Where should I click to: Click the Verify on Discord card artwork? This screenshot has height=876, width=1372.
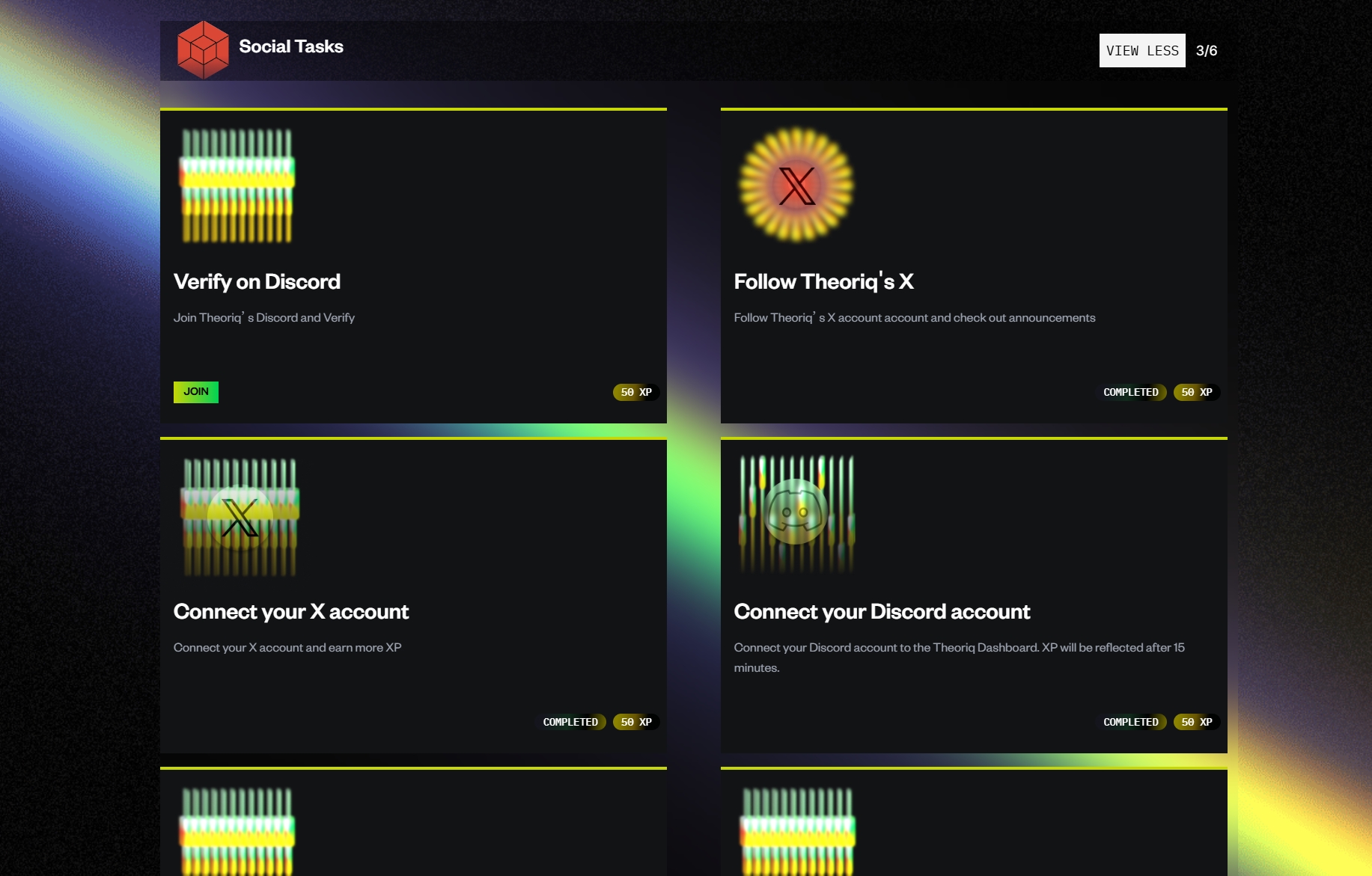coord(237,186)
